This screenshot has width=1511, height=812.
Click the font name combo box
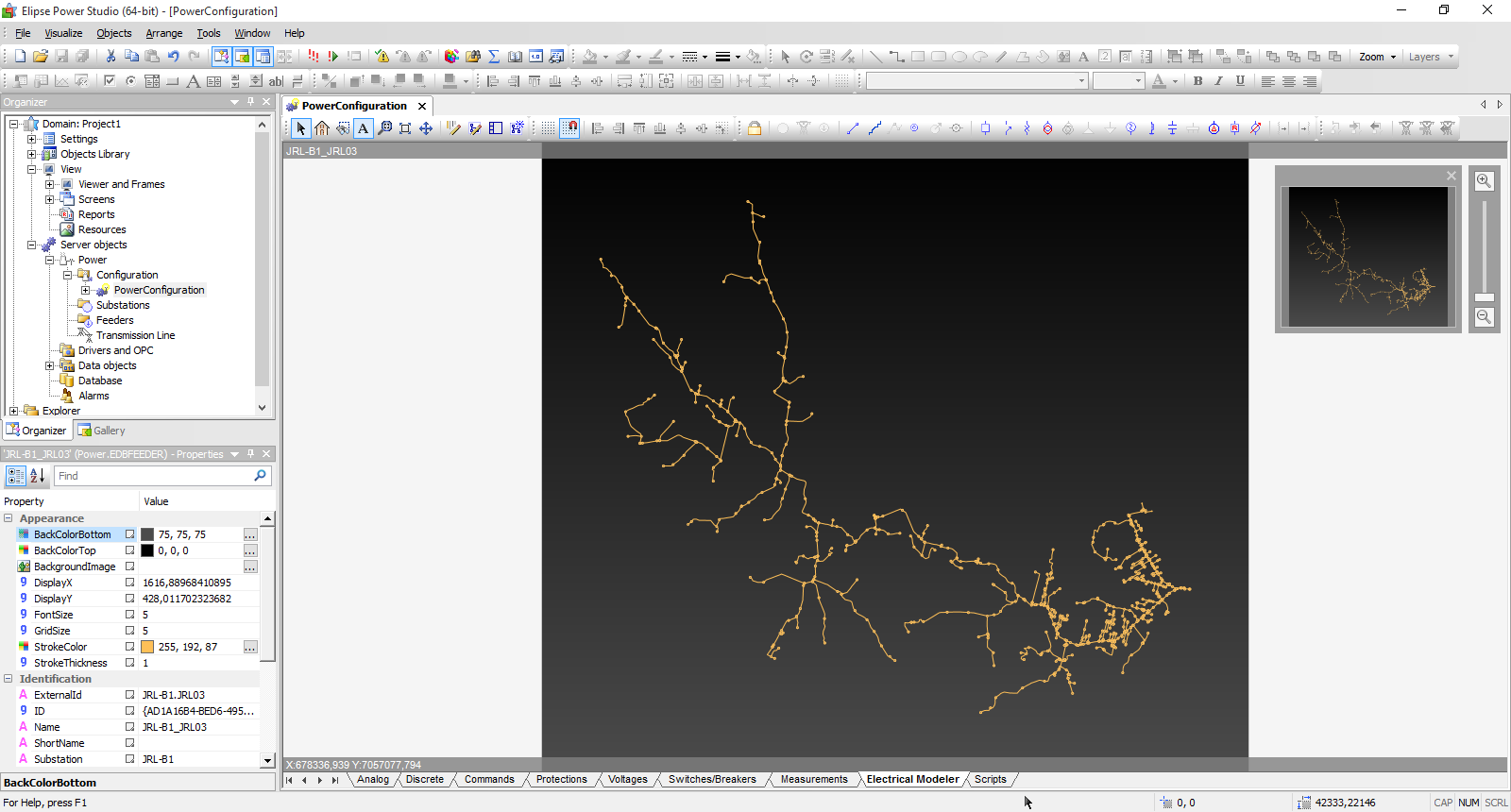click(x=977, y=81)
